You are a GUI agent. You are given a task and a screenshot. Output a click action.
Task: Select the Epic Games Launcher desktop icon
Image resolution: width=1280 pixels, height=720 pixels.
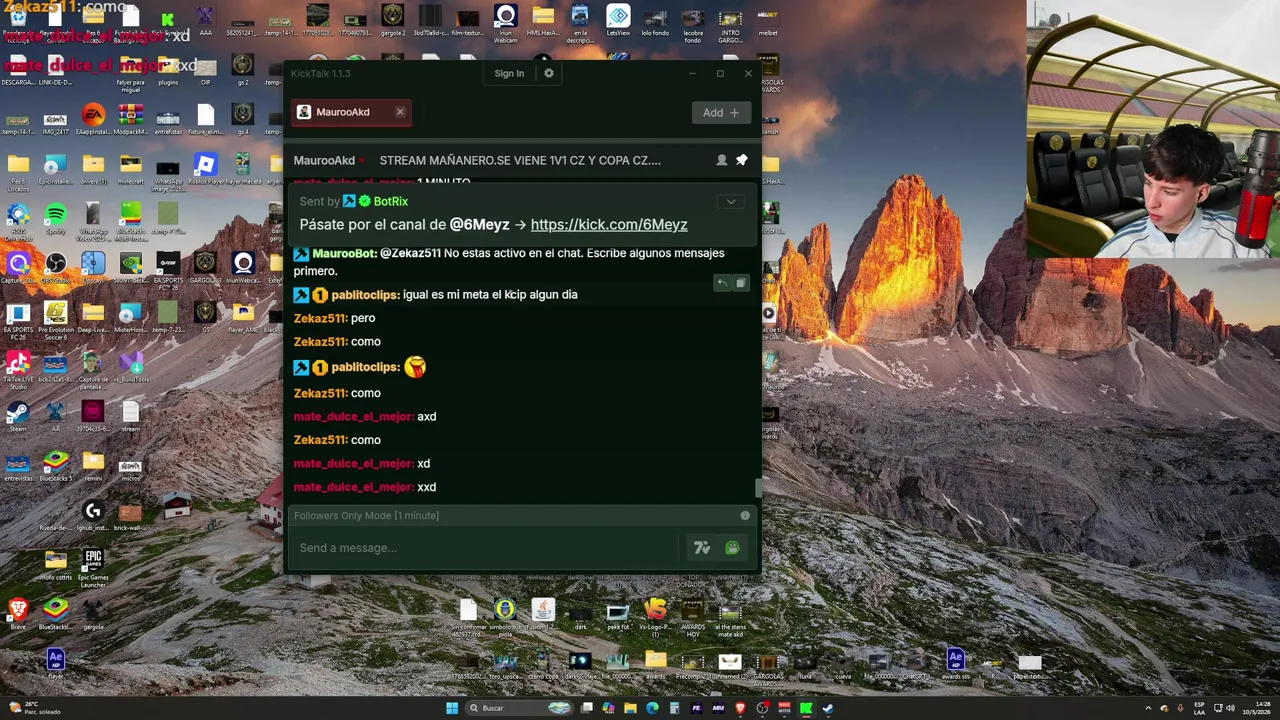point(93,566)
